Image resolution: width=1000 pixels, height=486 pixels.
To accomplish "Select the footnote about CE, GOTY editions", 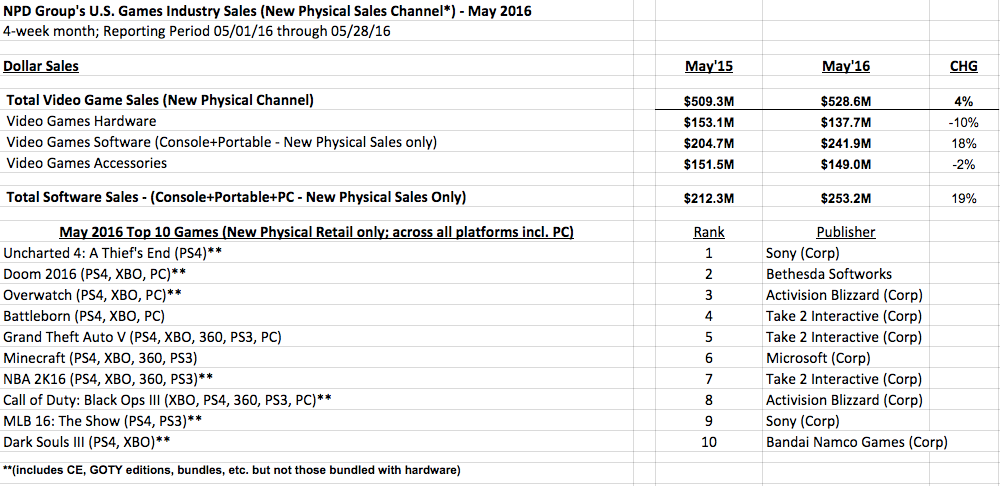I will (232, 471).
